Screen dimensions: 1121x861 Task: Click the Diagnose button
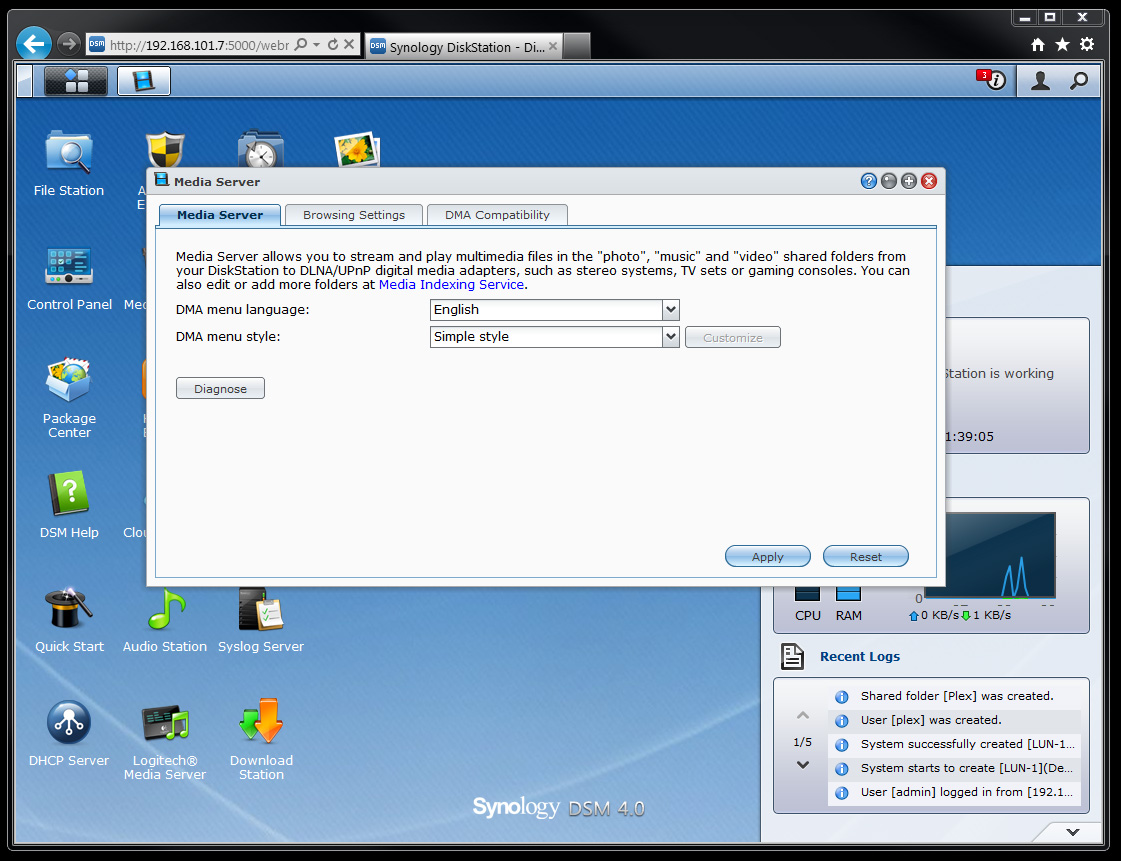pyautogui.click(x=220, y=388)
